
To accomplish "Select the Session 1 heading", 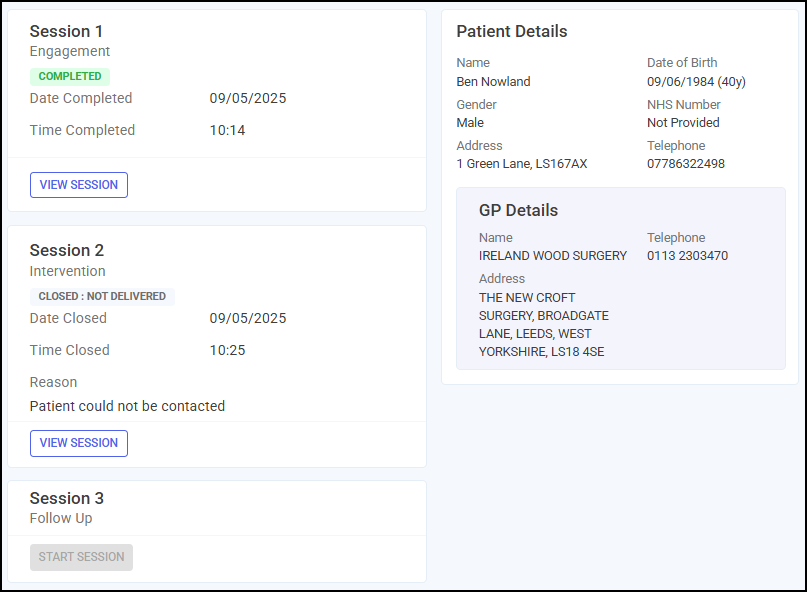I will click(66, 31).
